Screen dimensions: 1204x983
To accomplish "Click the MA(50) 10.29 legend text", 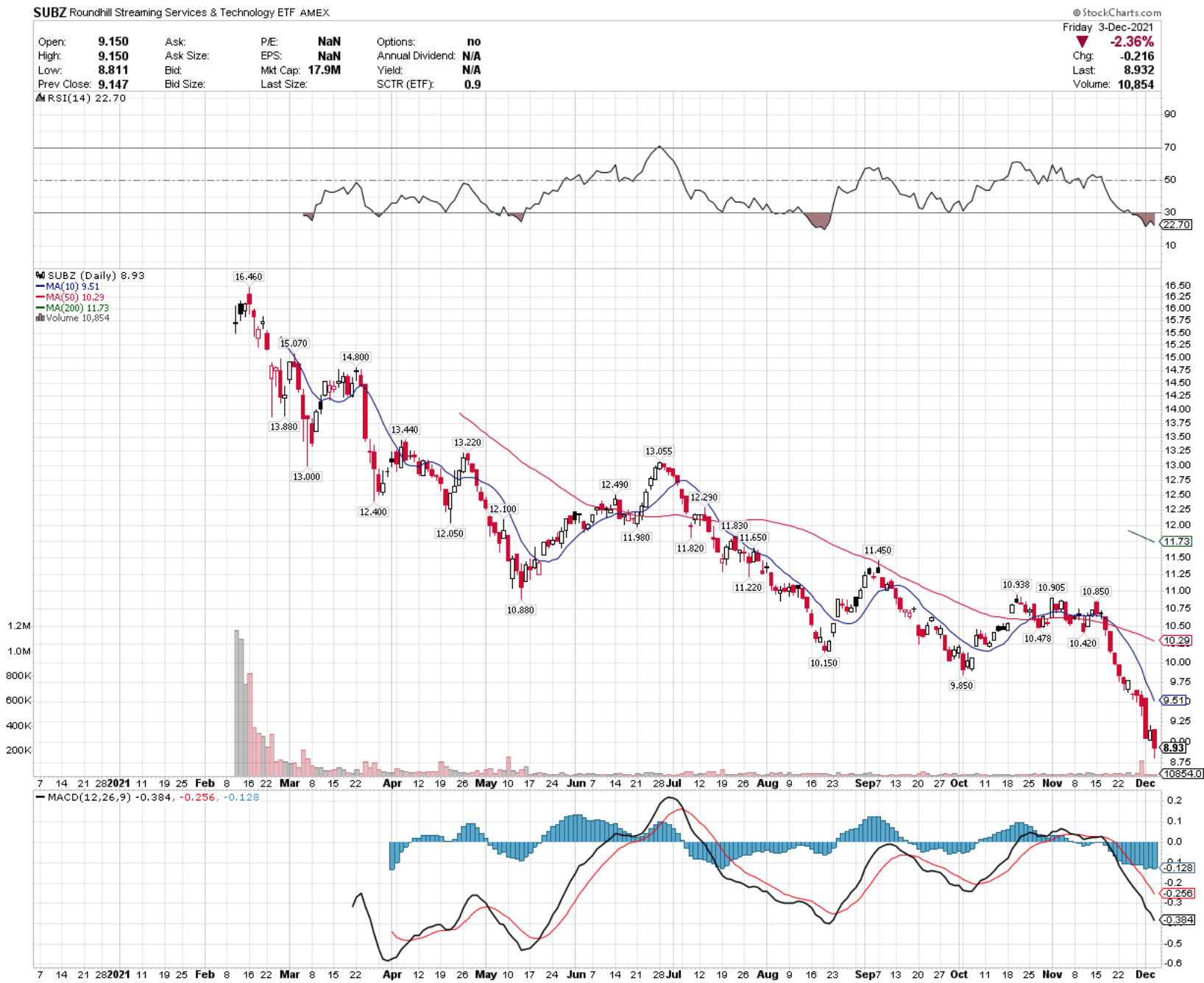I will (75, 297).
